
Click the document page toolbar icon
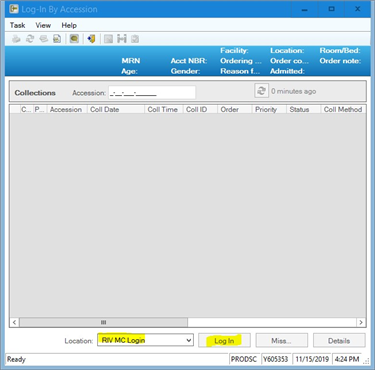click(57, 39)
